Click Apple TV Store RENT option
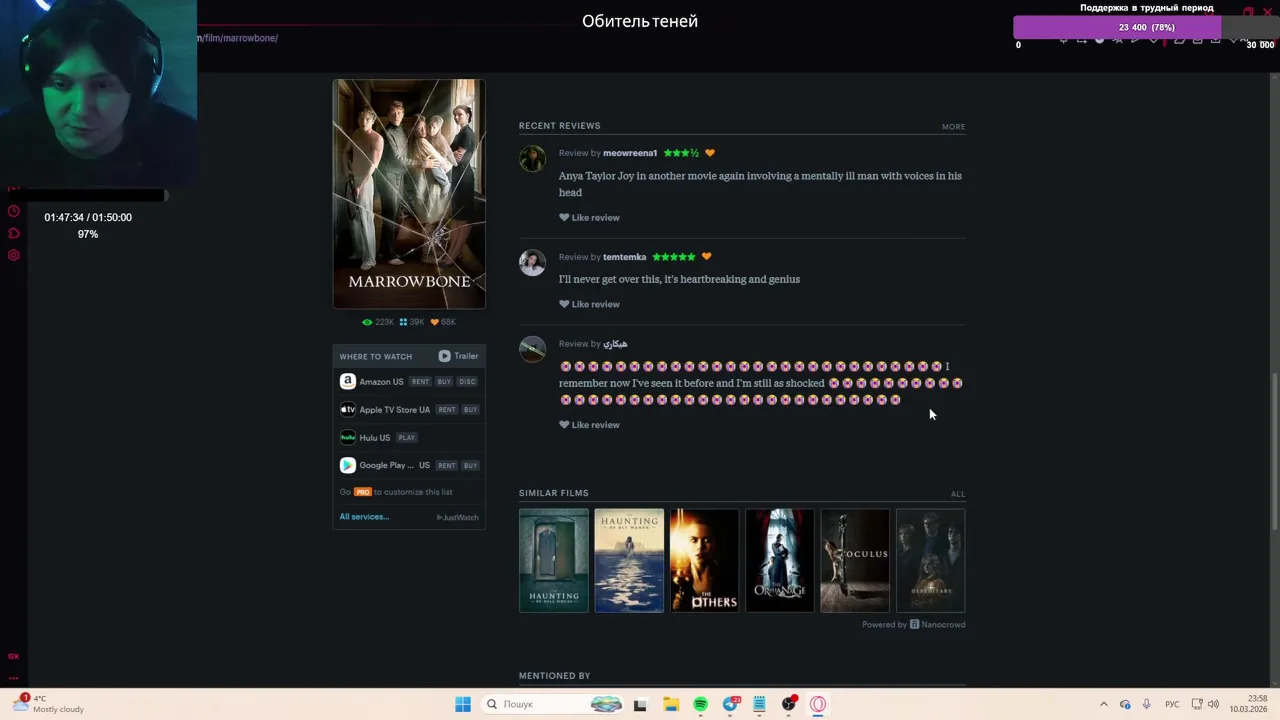The image size is (1280, 720). click(447, 409)
